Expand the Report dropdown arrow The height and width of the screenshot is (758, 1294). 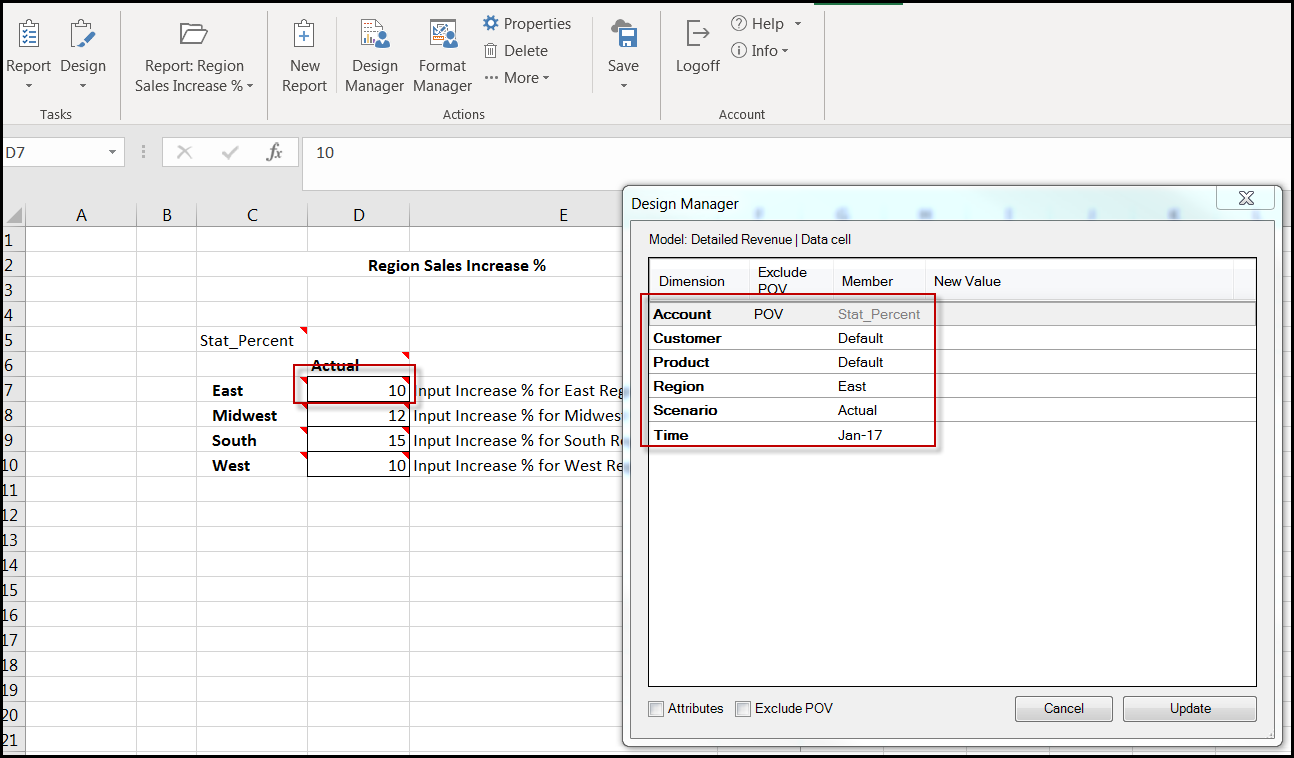(29, 86)
